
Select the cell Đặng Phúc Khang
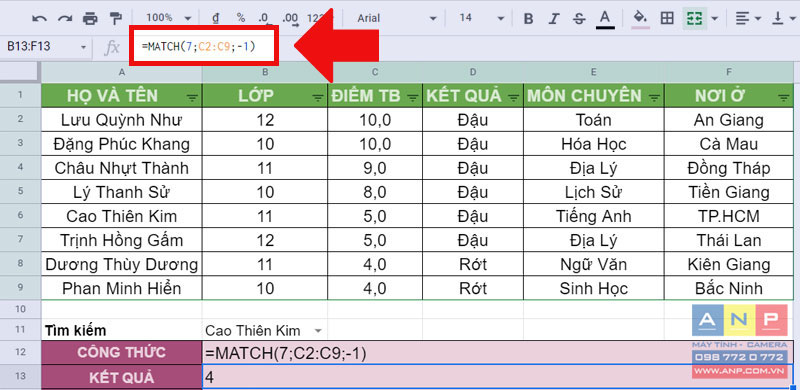121,144
